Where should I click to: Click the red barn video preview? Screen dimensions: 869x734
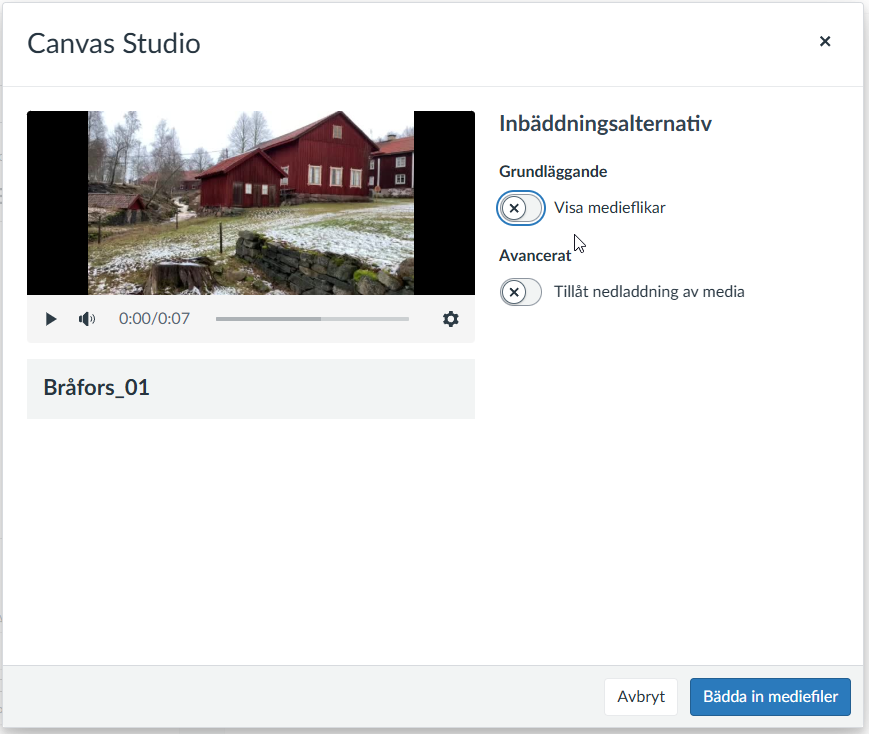pyautogui.click(x=251, y=202)
